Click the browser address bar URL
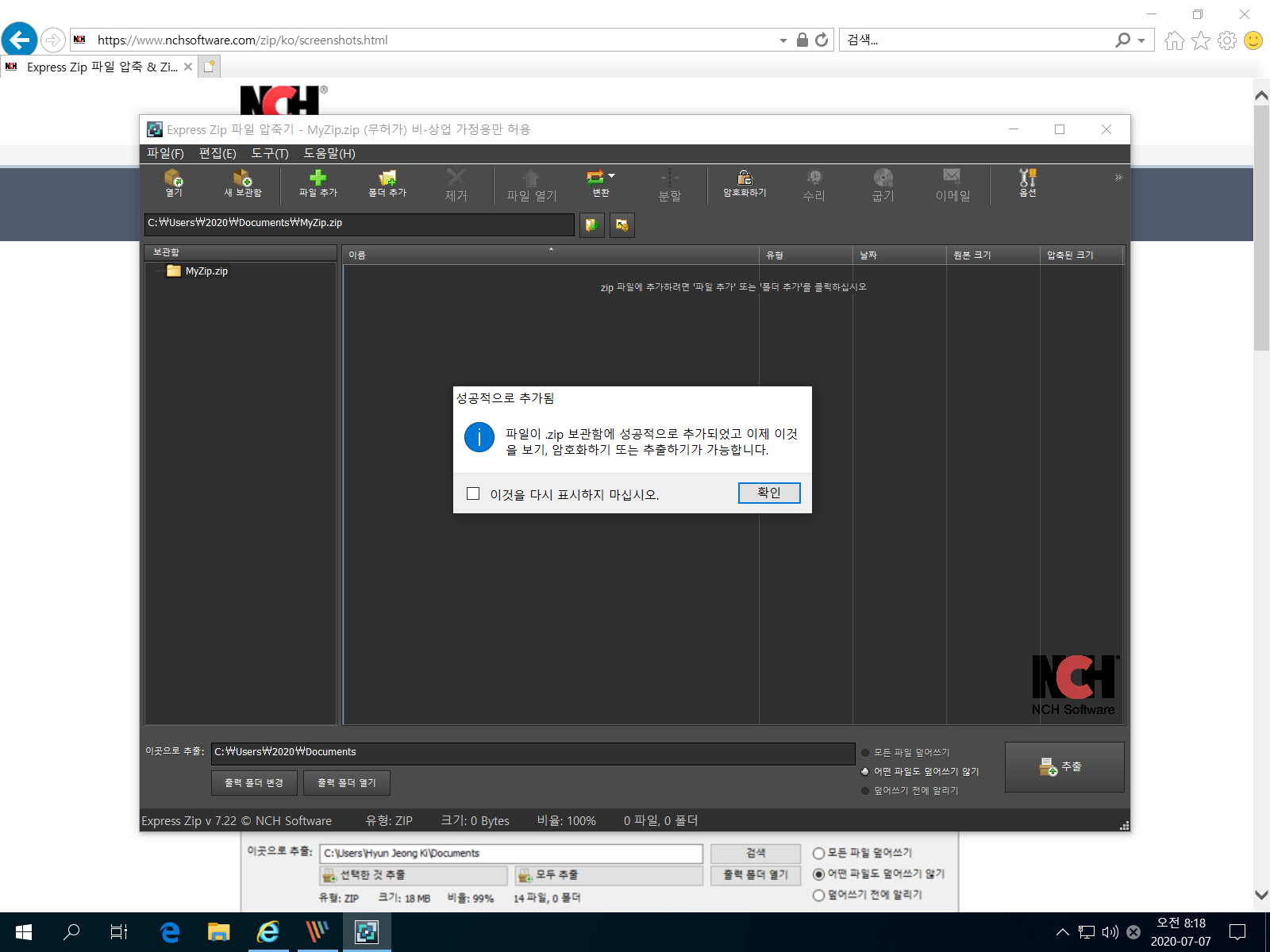The height and width of the screenshot is (952, 1270). coord(242,40)
